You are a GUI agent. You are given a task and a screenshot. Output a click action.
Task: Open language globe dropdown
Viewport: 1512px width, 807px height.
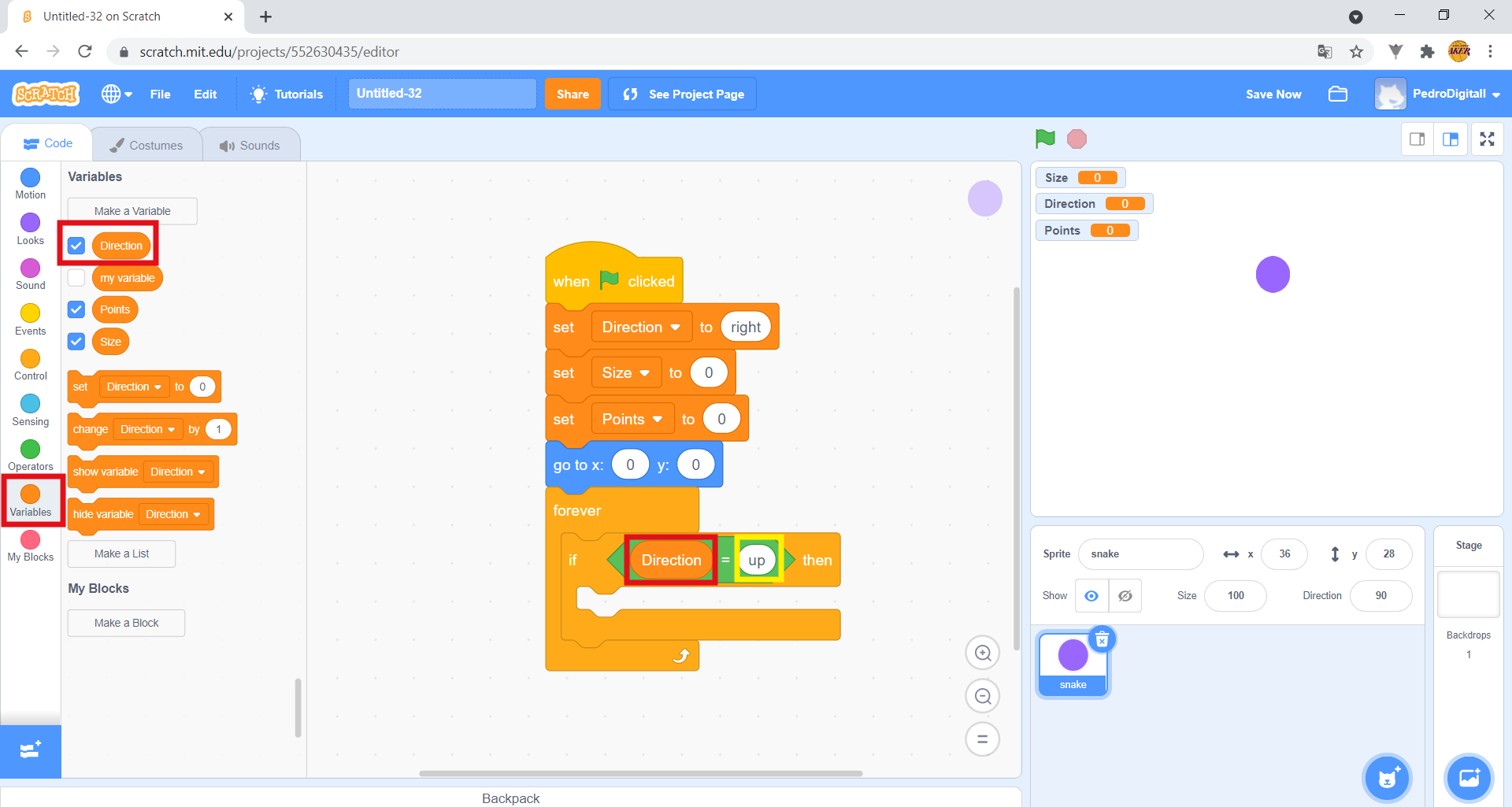(117, 94)
